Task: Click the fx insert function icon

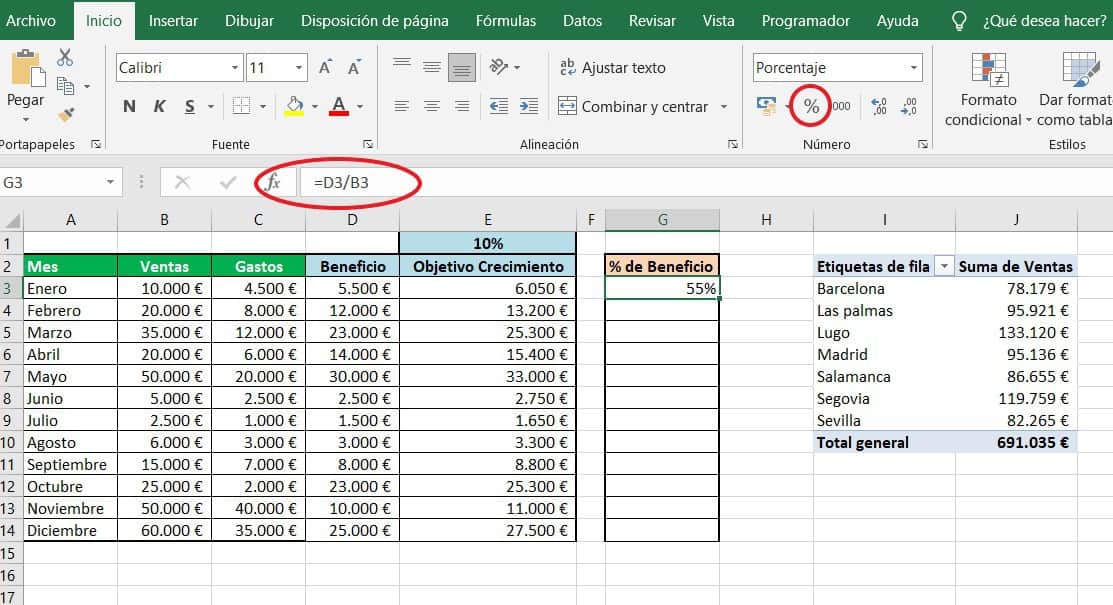Action: click(273, 182)
